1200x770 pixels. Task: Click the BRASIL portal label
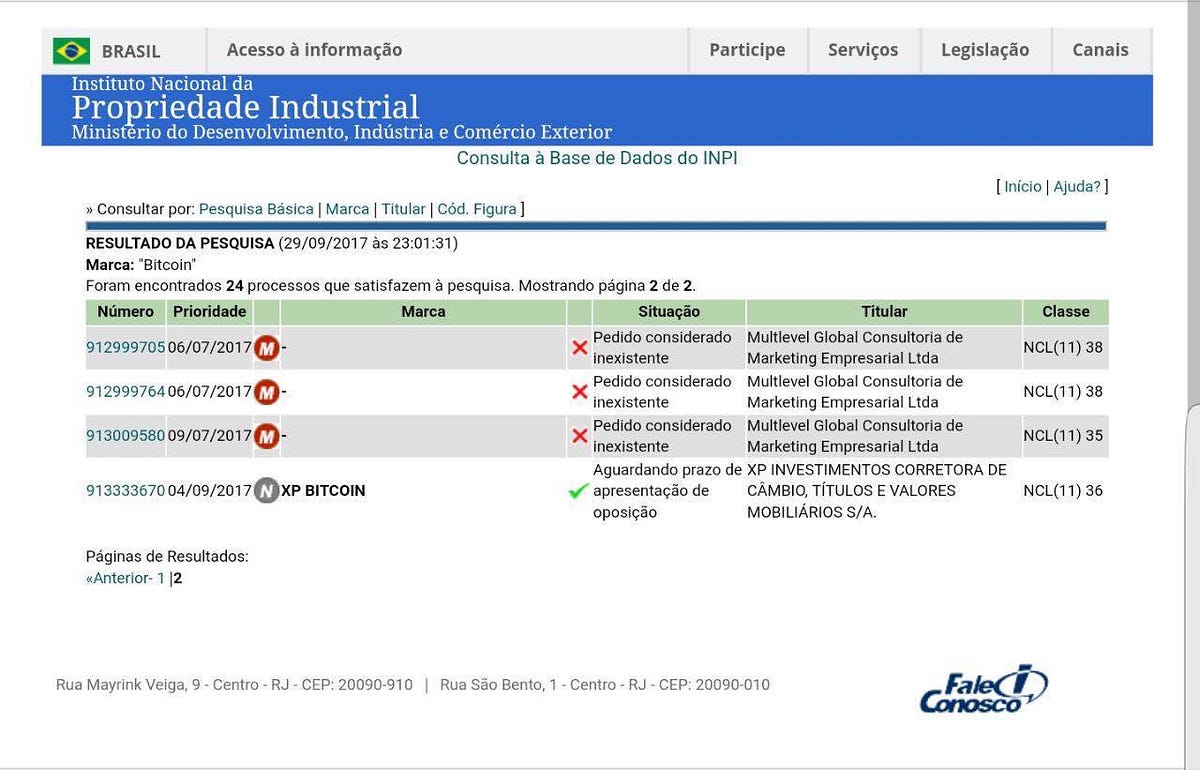pos(131,52)
